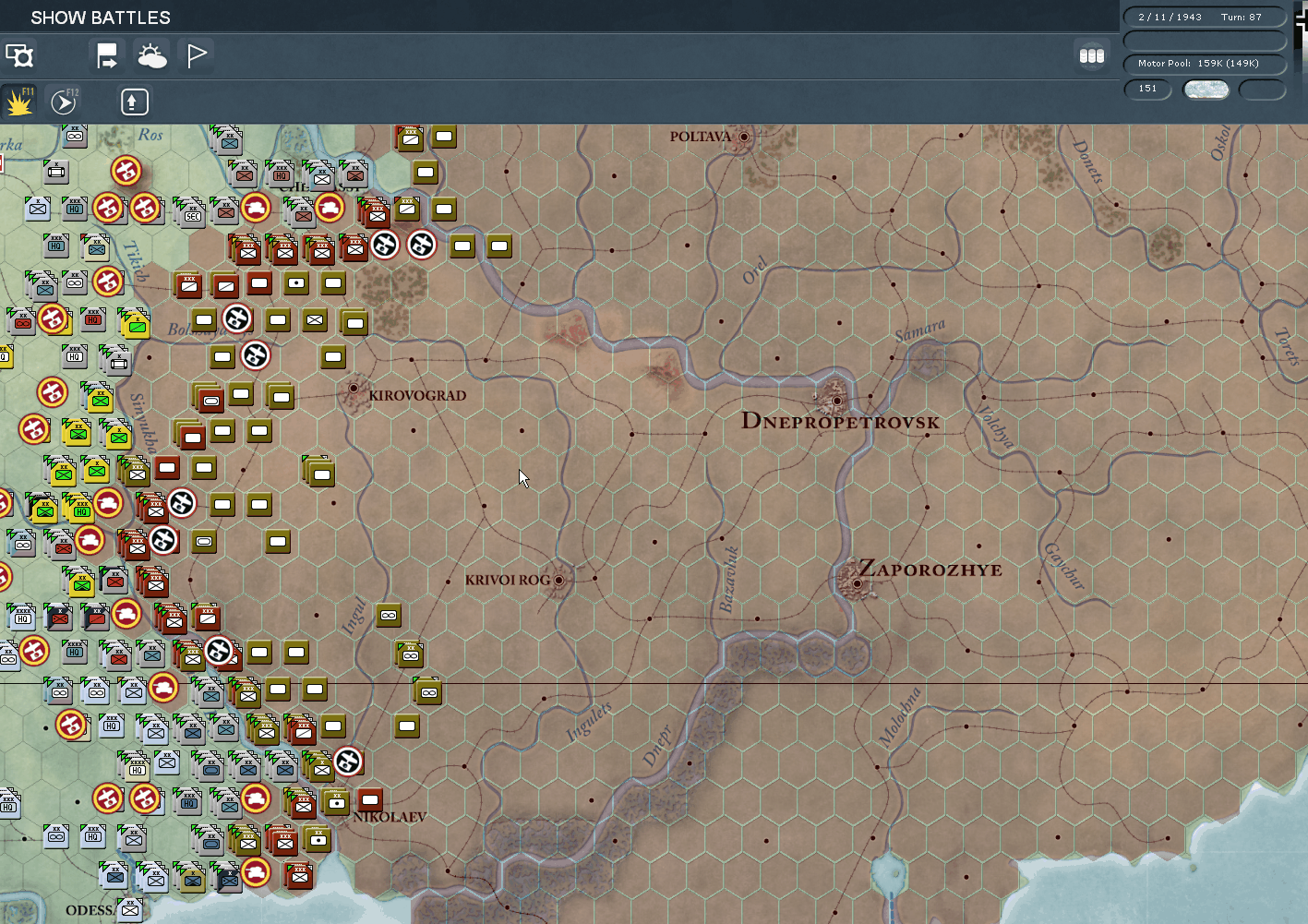
Task: Toggle the Show Battles F11 explosion icon
Action: 19,102
